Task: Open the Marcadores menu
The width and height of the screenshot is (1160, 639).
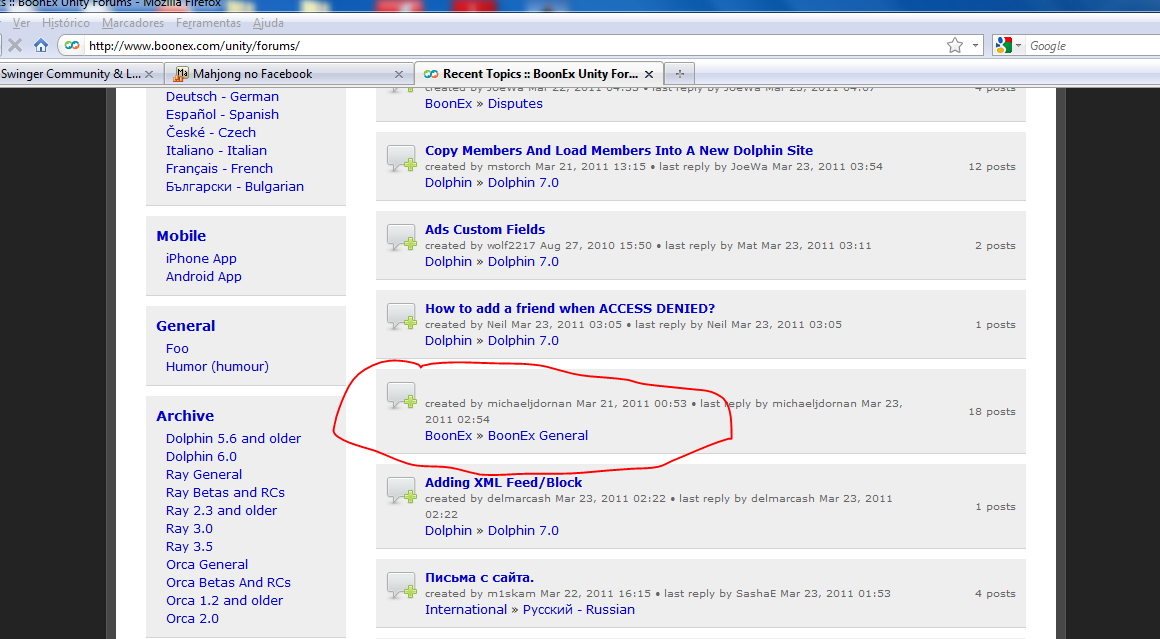Action: 133,23
